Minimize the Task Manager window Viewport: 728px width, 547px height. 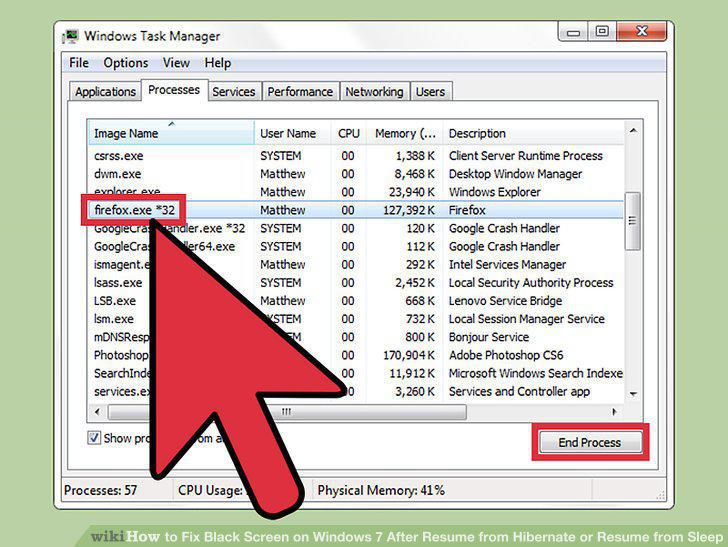573,32
